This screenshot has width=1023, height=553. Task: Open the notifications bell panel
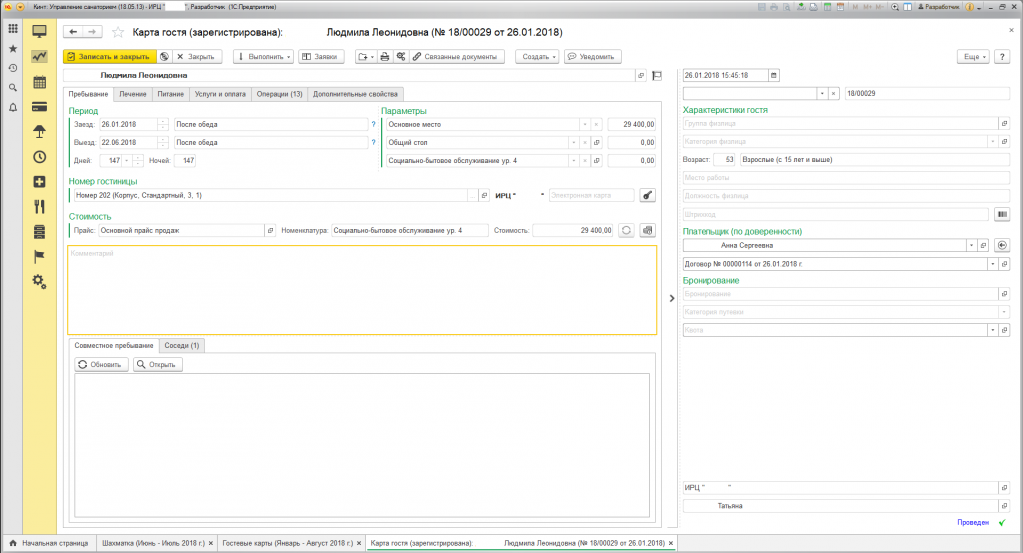click(x=12, y=108)
